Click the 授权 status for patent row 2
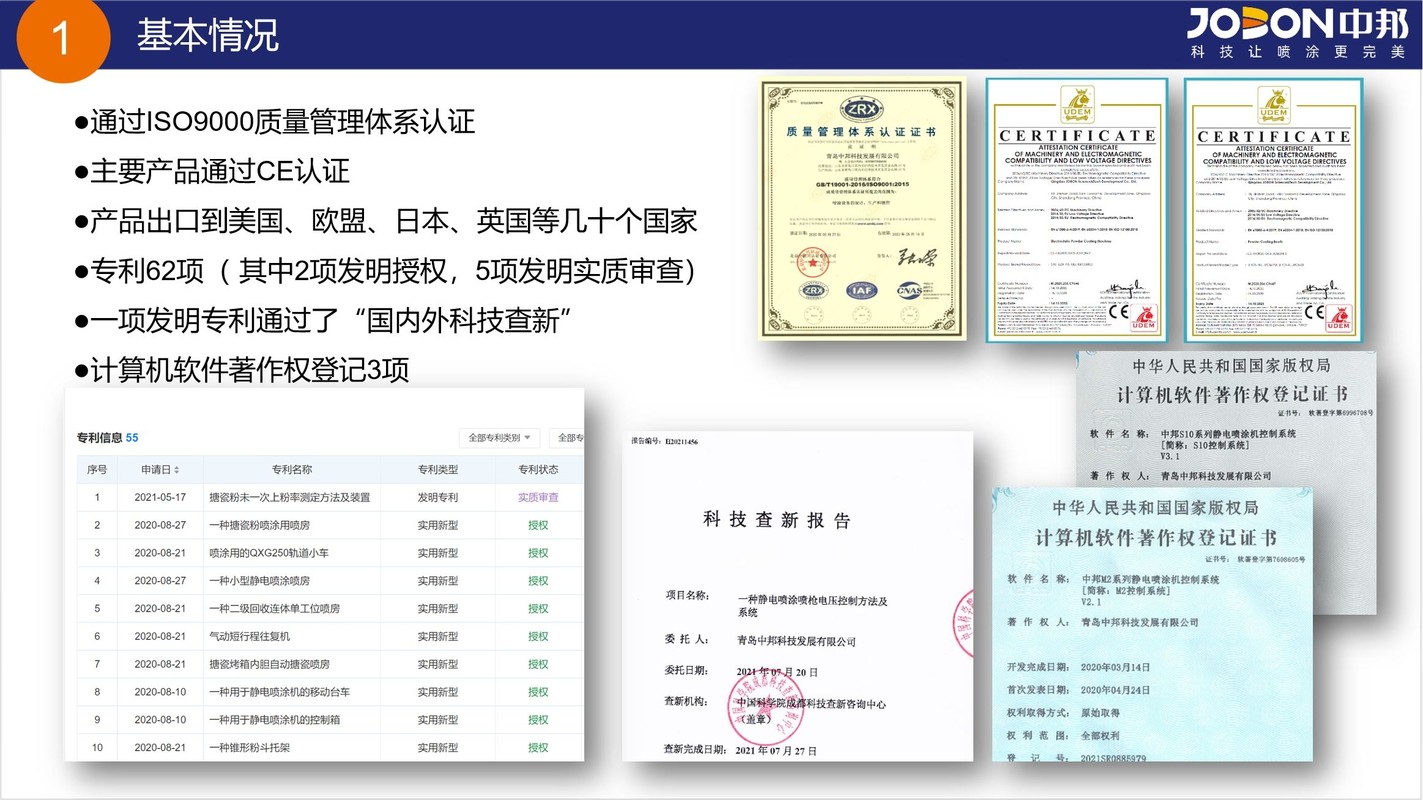1423x800 pixels. pyautogui.click(x=538, y=525)
